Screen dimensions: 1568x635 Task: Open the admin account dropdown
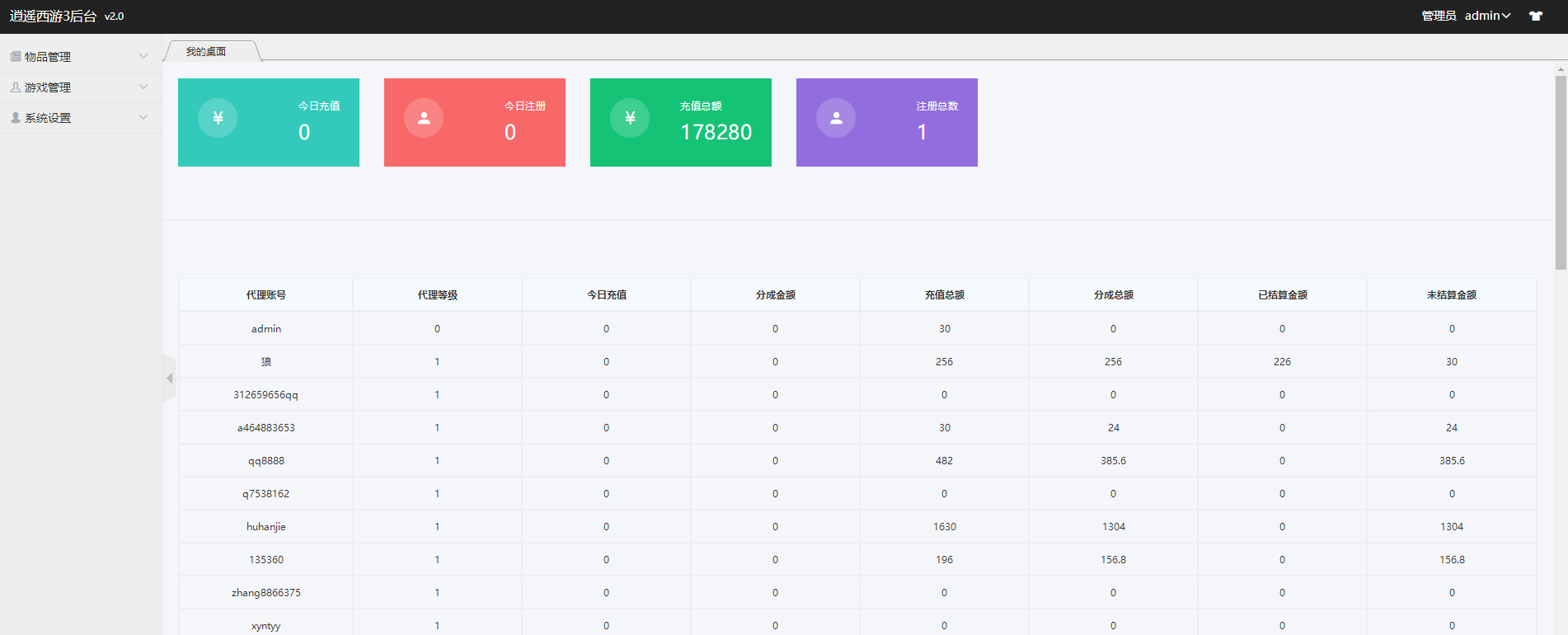click(1487, 16)
